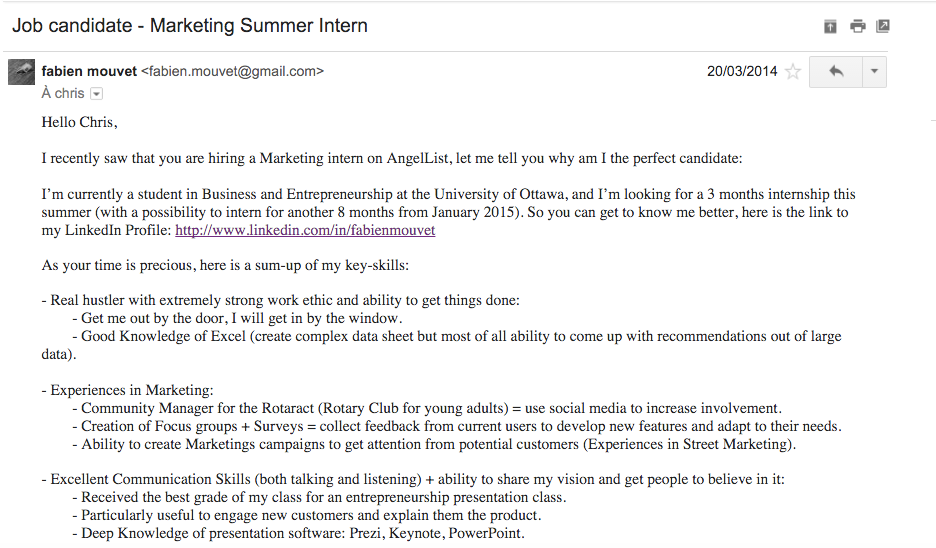Open the more options arrow beside Reply
The image size is (936, 548).
pyautogui.click(x=873, y=72)
